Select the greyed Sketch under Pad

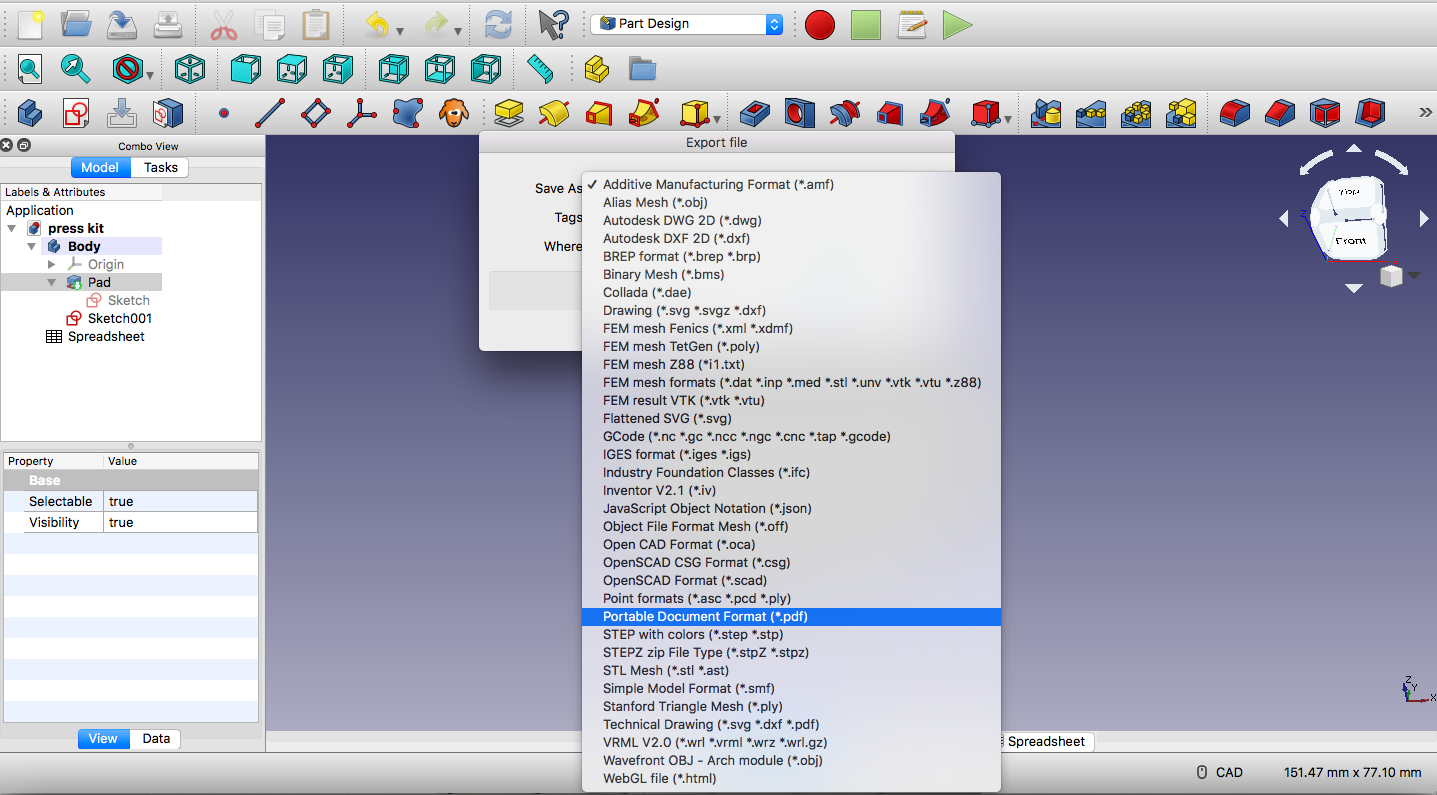128,301
